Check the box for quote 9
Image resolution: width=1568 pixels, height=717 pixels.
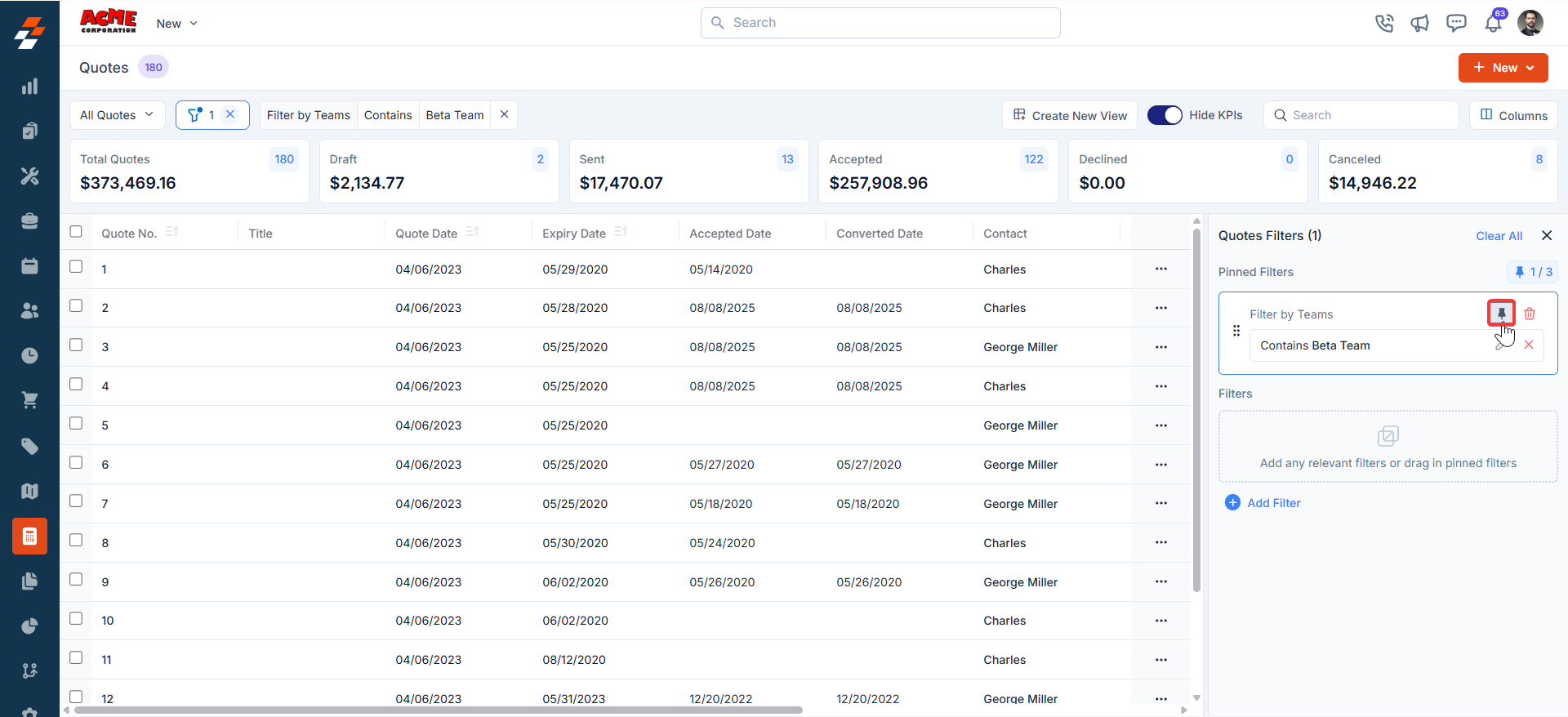pos(76,579)
